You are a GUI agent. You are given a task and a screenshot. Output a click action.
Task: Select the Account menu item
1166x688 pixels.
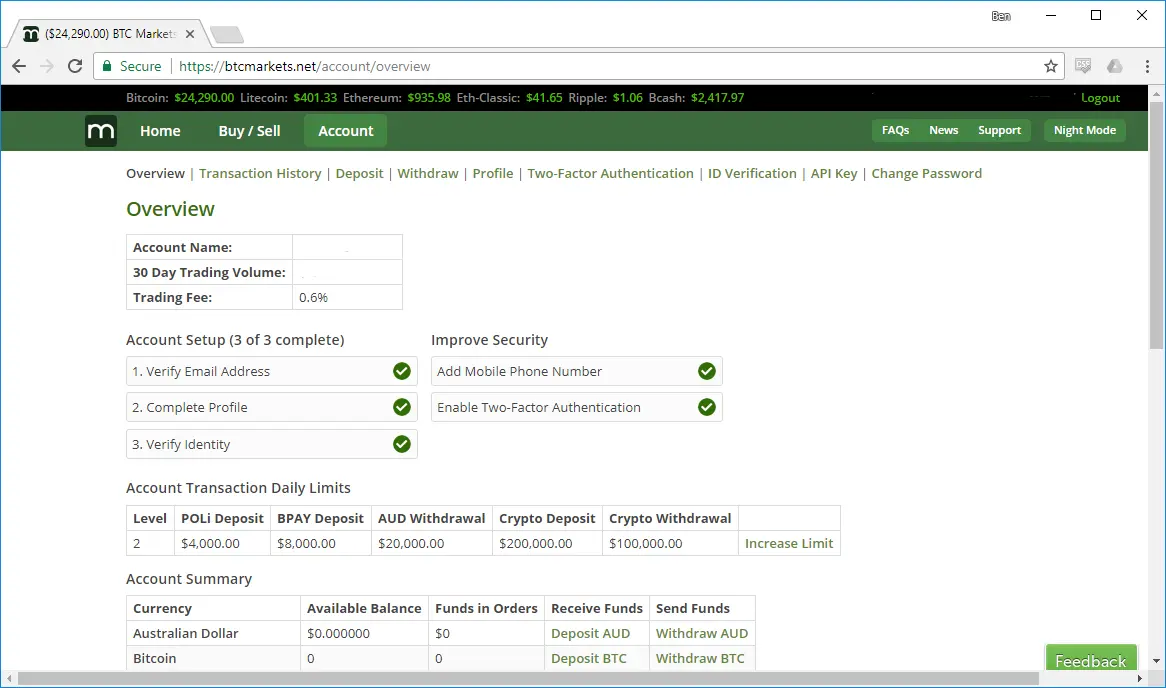(x=346, y=131)
